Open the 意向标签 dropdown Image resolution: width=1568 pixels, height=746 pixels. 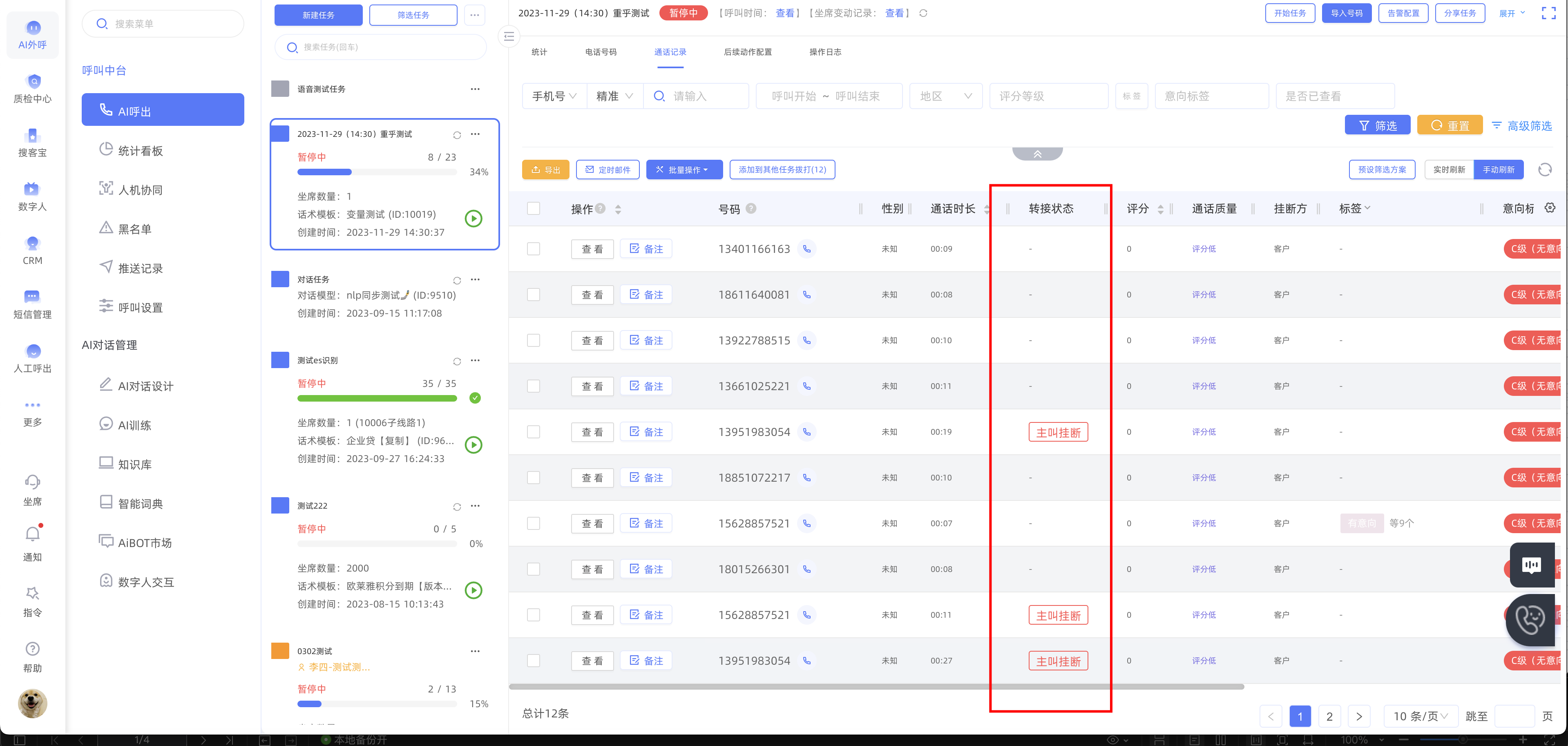point(1211,96)
